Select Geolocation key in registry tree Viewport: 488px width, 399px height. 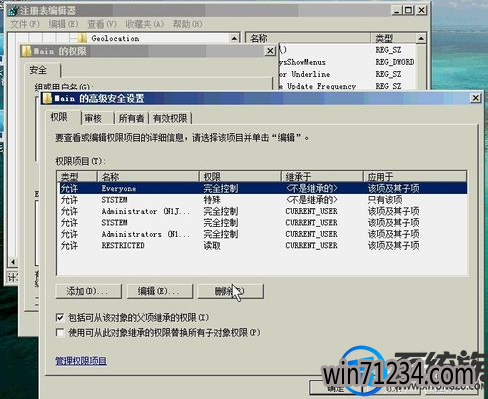tap(115, 39)
